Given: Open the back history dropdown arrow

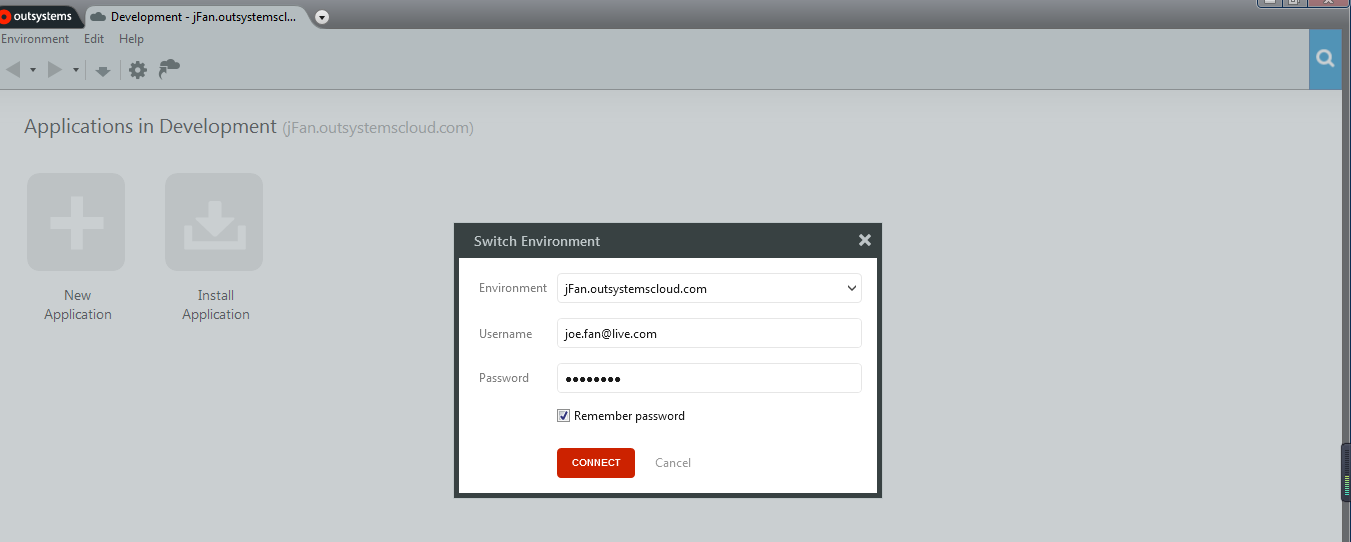Looking at the screenshot, I should point(33,70).
